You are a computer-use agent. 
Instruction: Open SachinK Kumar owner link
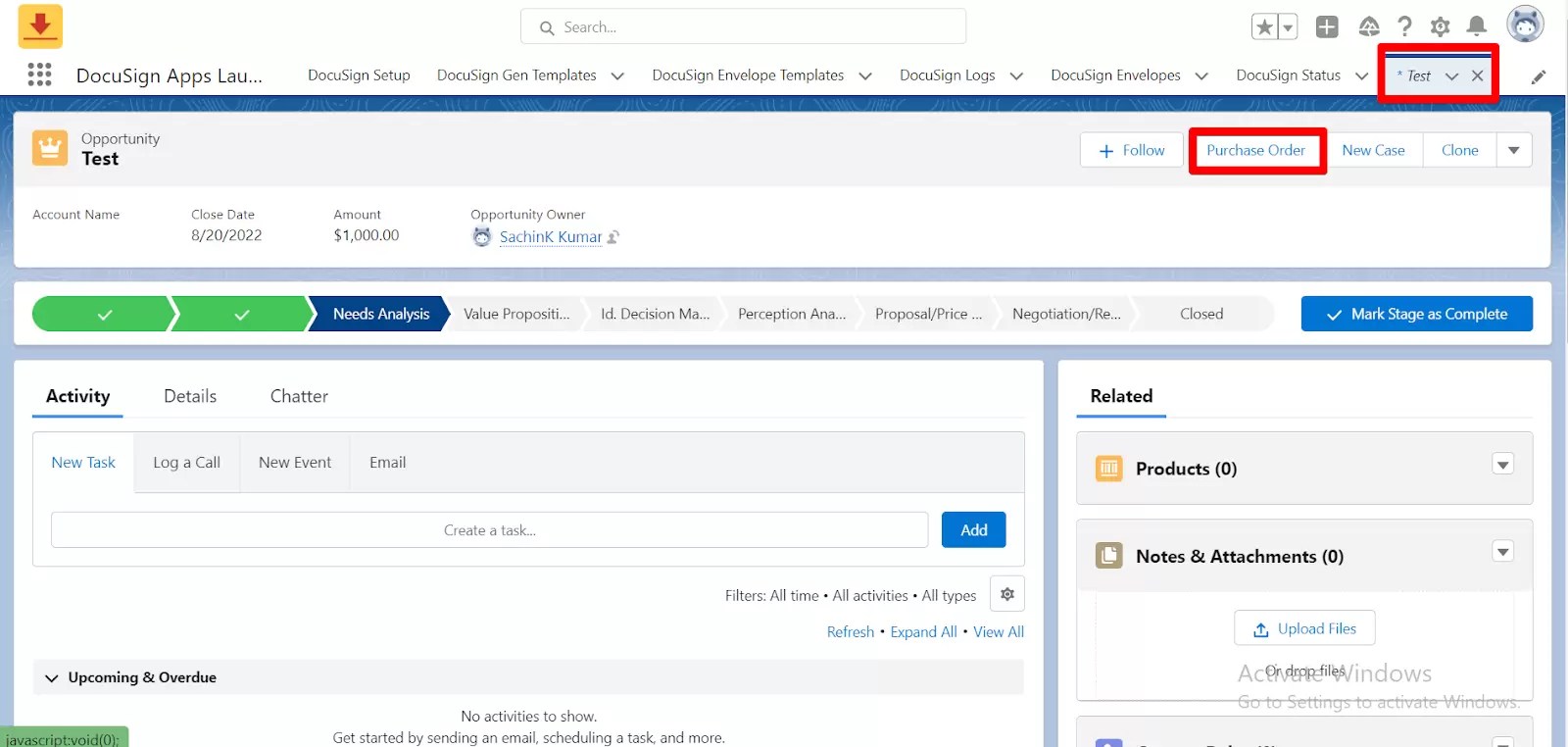click(x=551, y=236)
